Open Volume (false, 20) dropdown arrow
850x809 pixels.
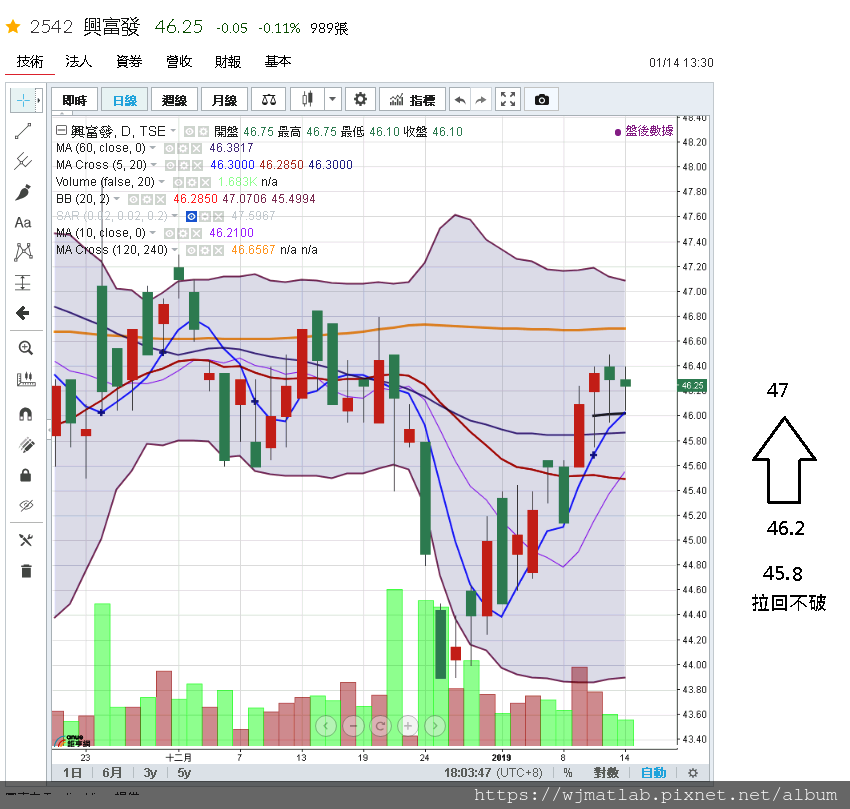point(162,181)
